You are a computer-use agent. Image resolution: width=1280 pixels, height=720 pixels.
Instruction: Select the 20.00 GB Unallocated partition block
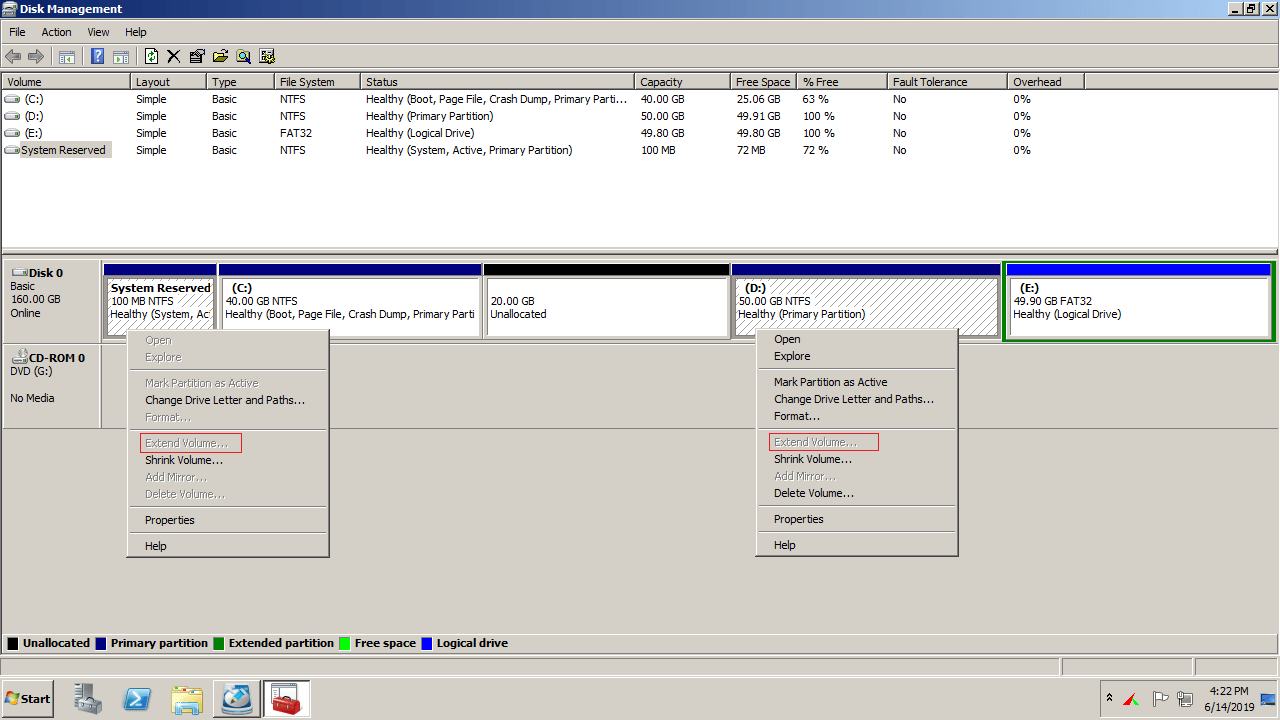606,308
